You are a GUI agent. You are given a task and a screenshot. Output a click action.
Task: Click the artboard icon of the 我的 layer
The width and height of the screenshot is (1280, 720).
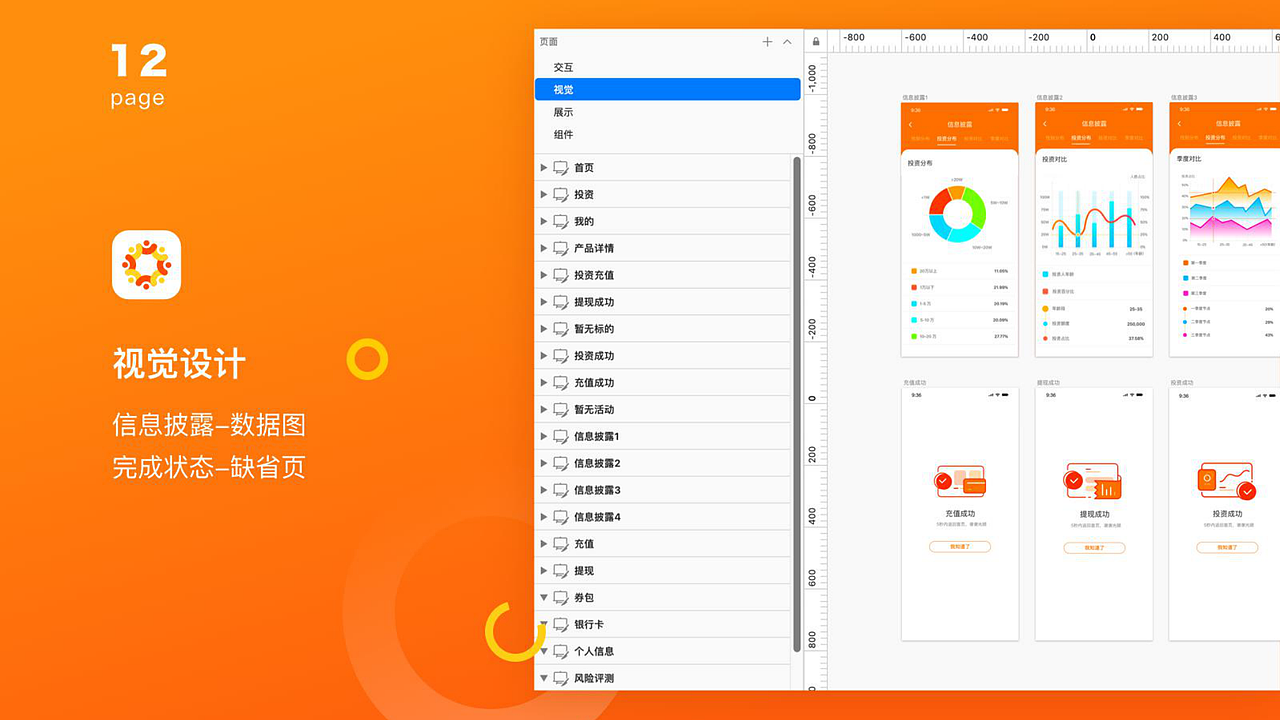[561, 222]
